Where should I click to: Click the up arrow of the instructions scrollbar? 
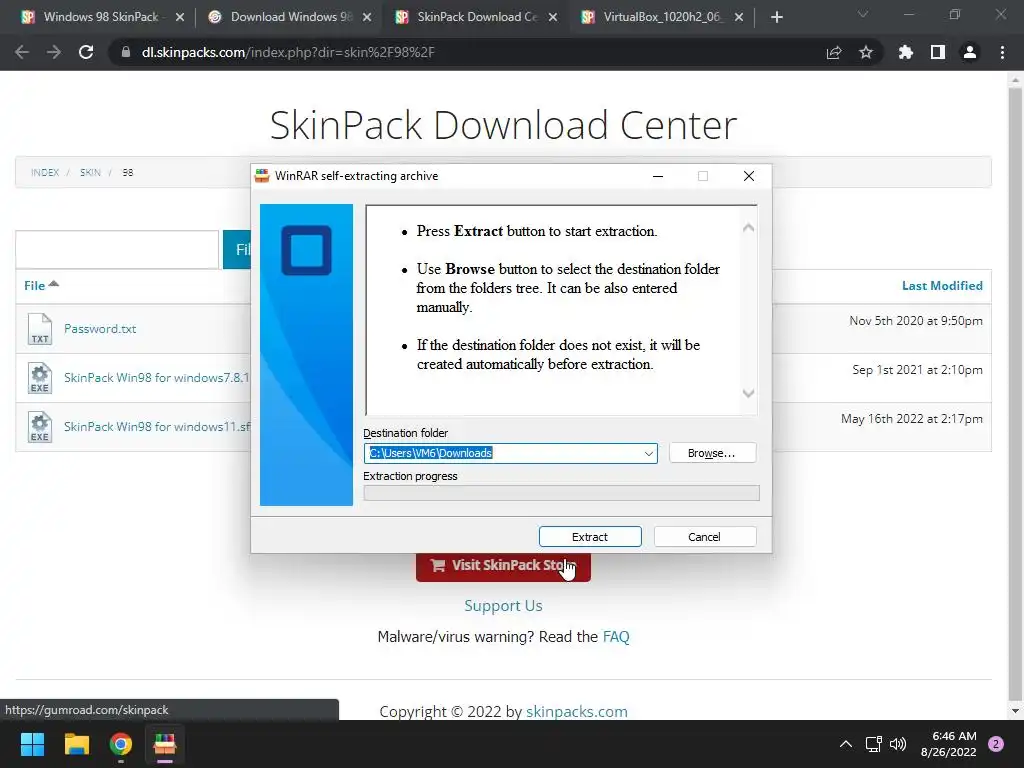coord(748,227)
